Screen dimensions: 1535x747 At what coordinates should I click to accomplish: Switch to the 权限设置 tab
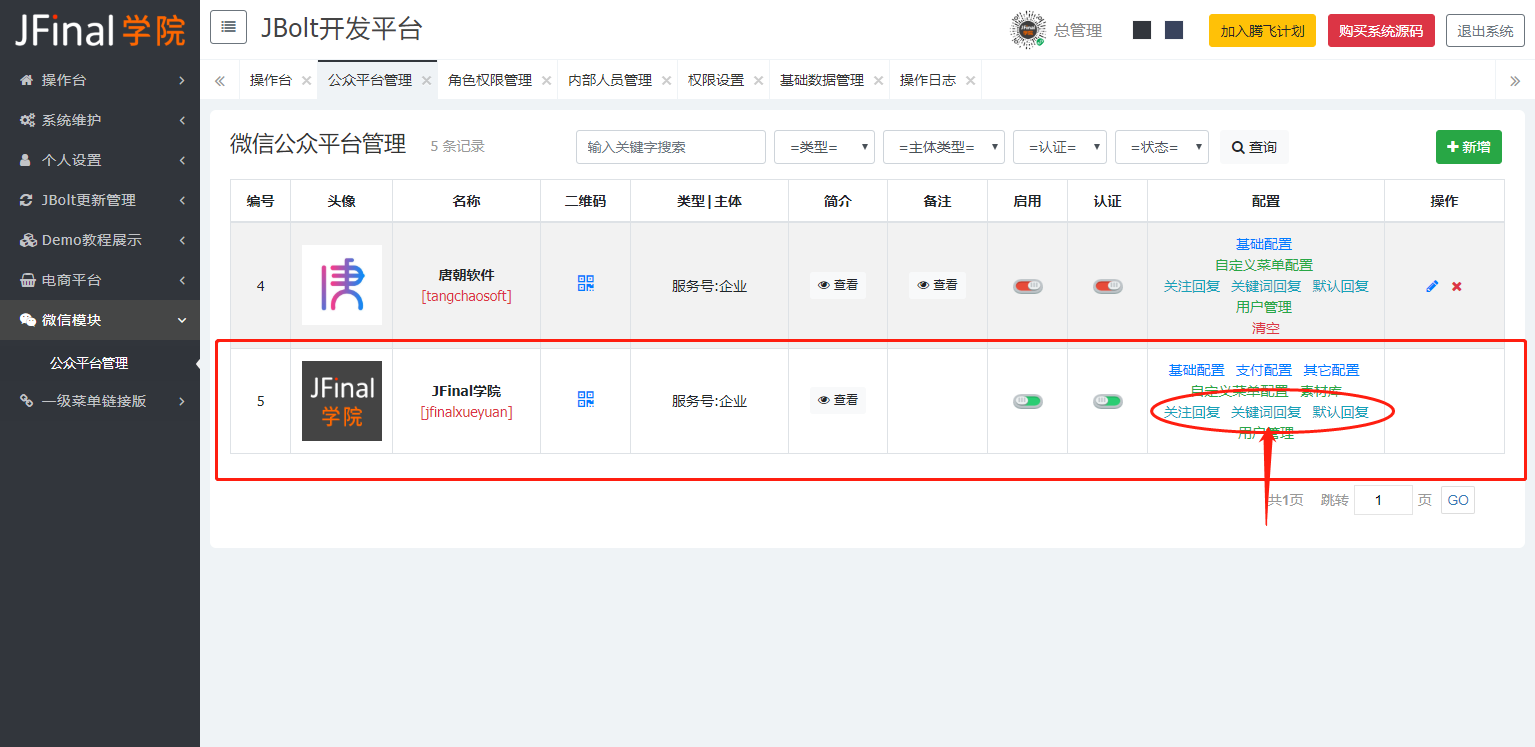716,80
